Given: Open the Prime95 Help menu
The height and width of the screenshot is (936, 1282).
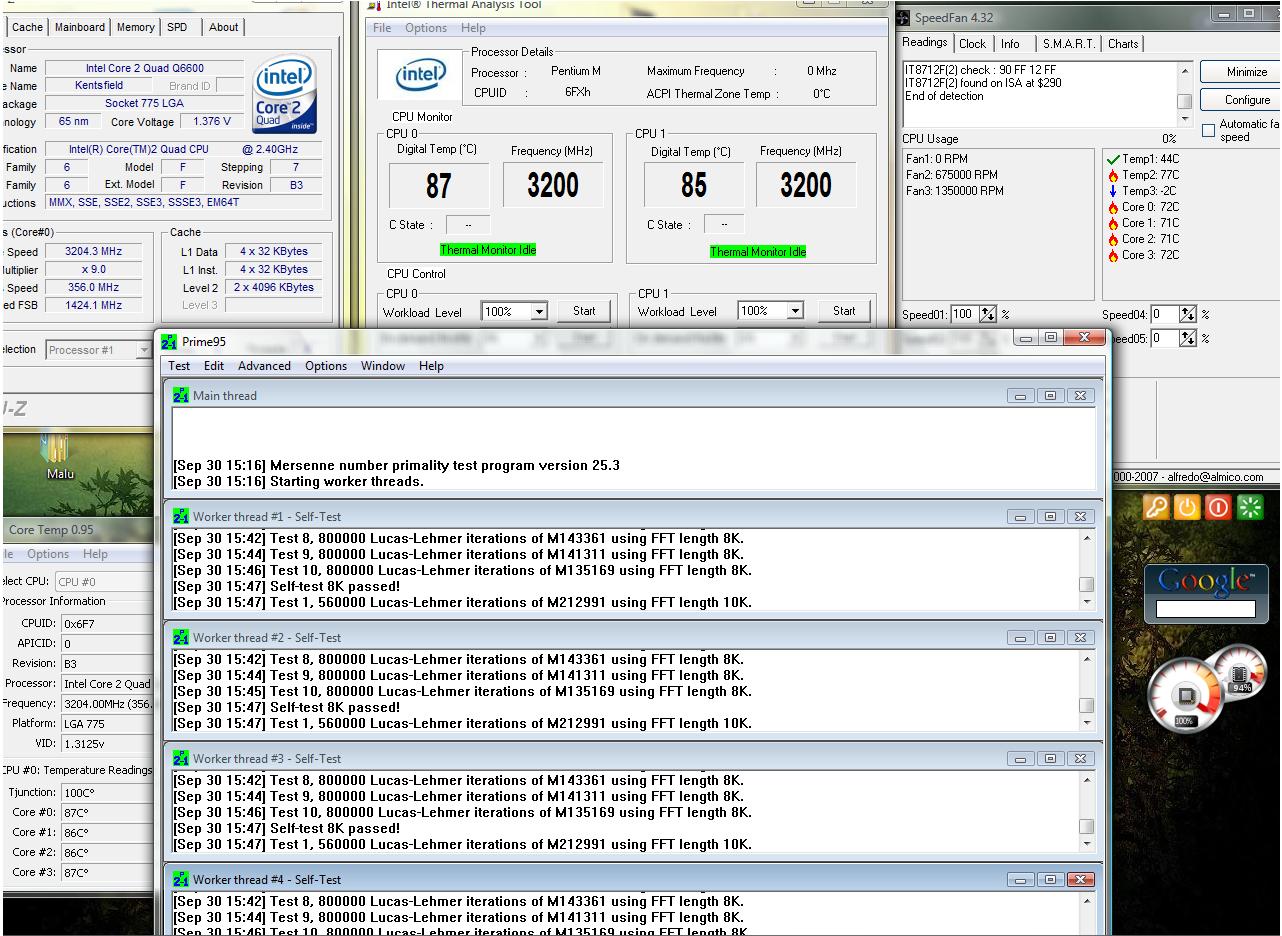Looking at the screenshot, I should 431,366.
